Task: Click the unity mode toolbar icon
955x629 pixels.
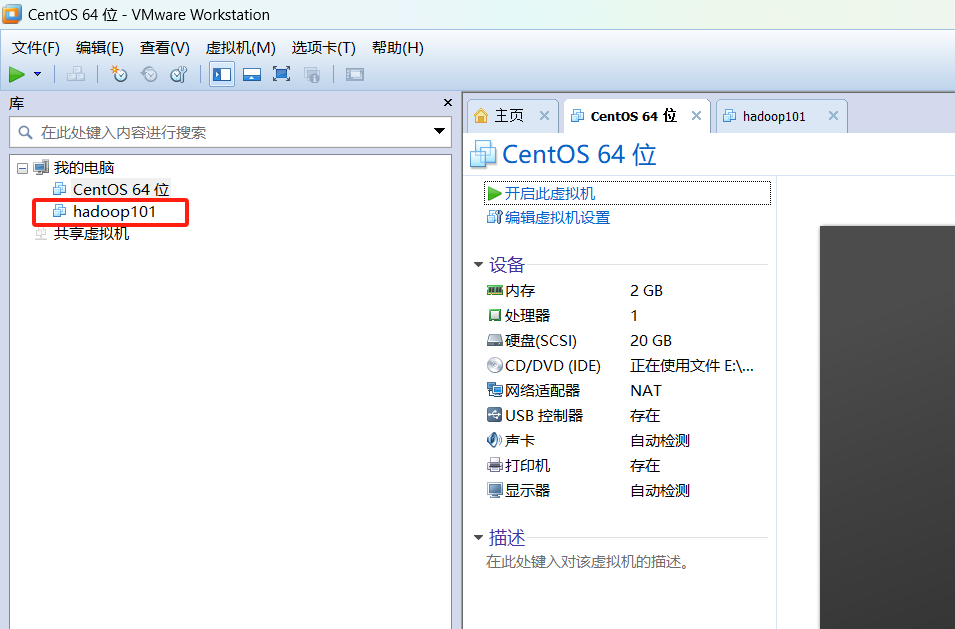Action: (312, 74)
